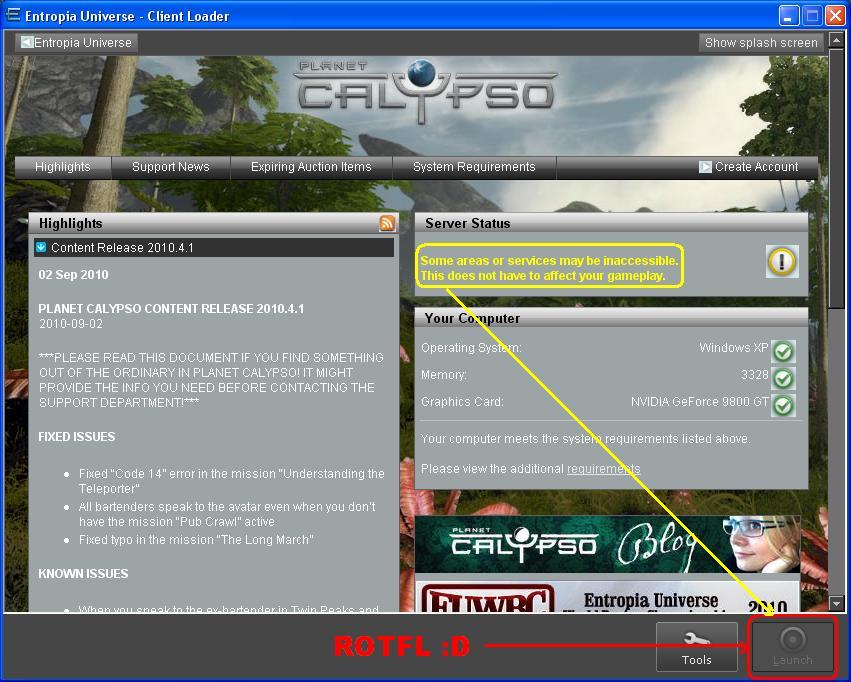Image resolution: width=851 pixels, height=682 pixels.
Task: Open the Entropia Universe 2010 banner
Action: pos(607,596)
